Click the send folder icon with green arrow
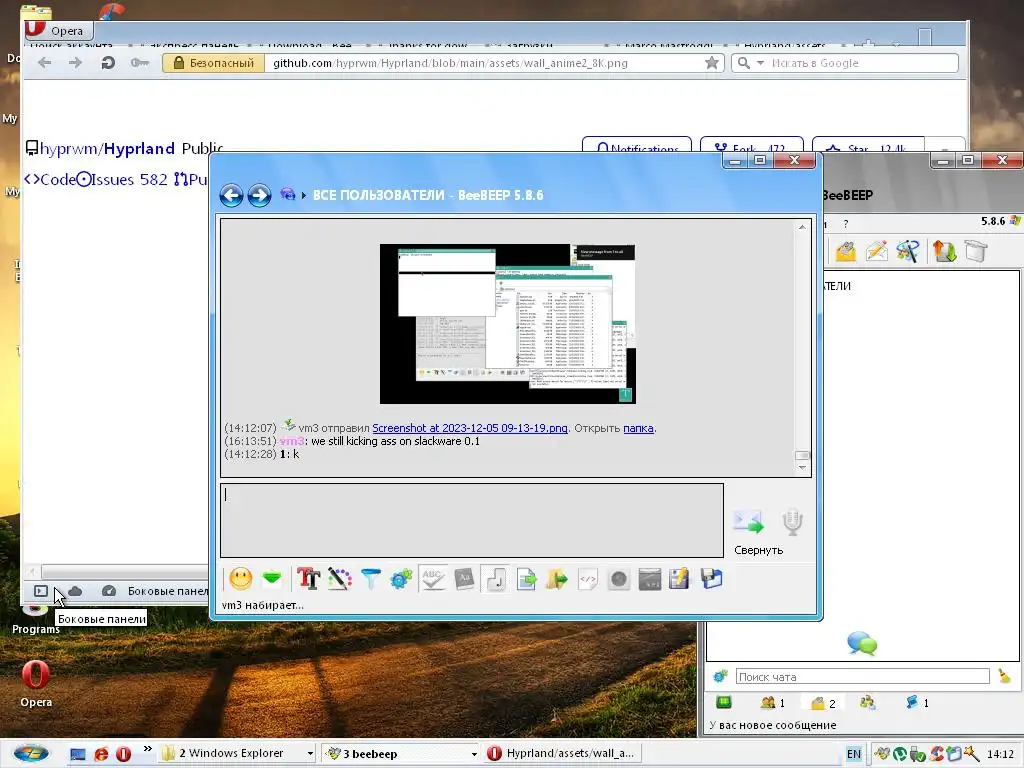 tap(556, 579)
